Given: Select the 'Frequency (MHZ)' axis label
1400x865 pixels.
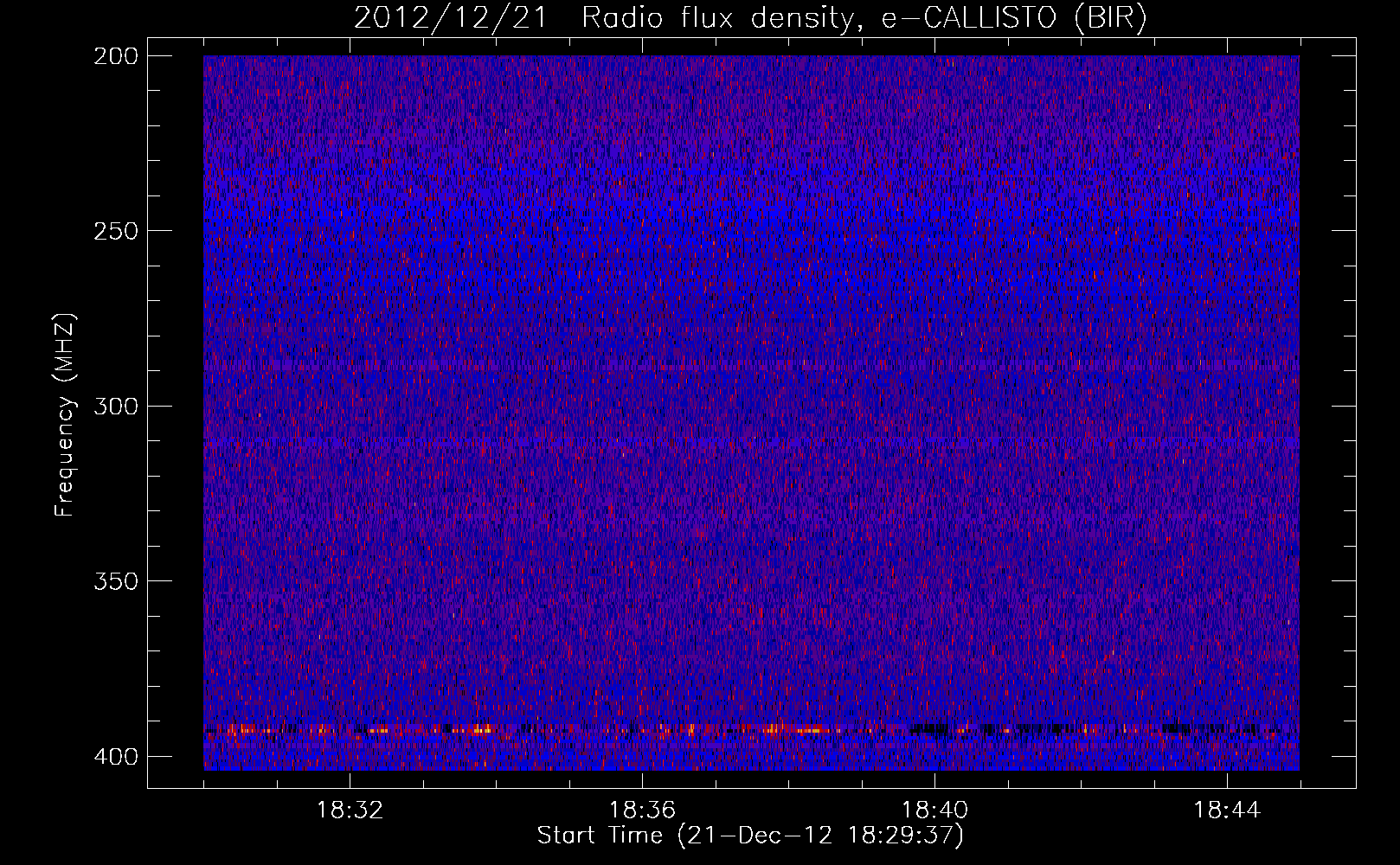Looking at the screenshot, I should (x=65, y=415).
